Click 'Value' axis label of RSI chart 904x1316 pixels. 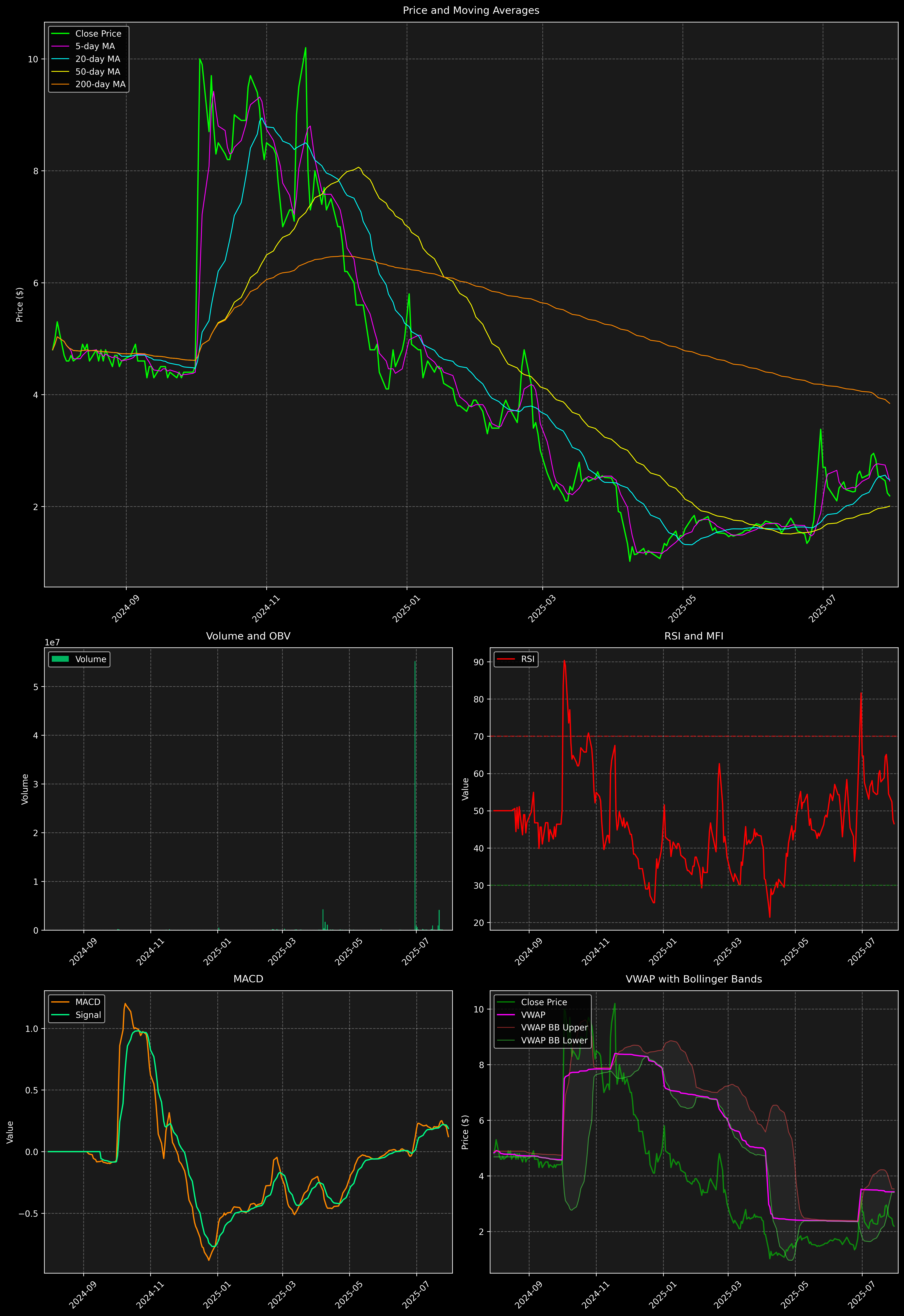[x=466, y=789]
